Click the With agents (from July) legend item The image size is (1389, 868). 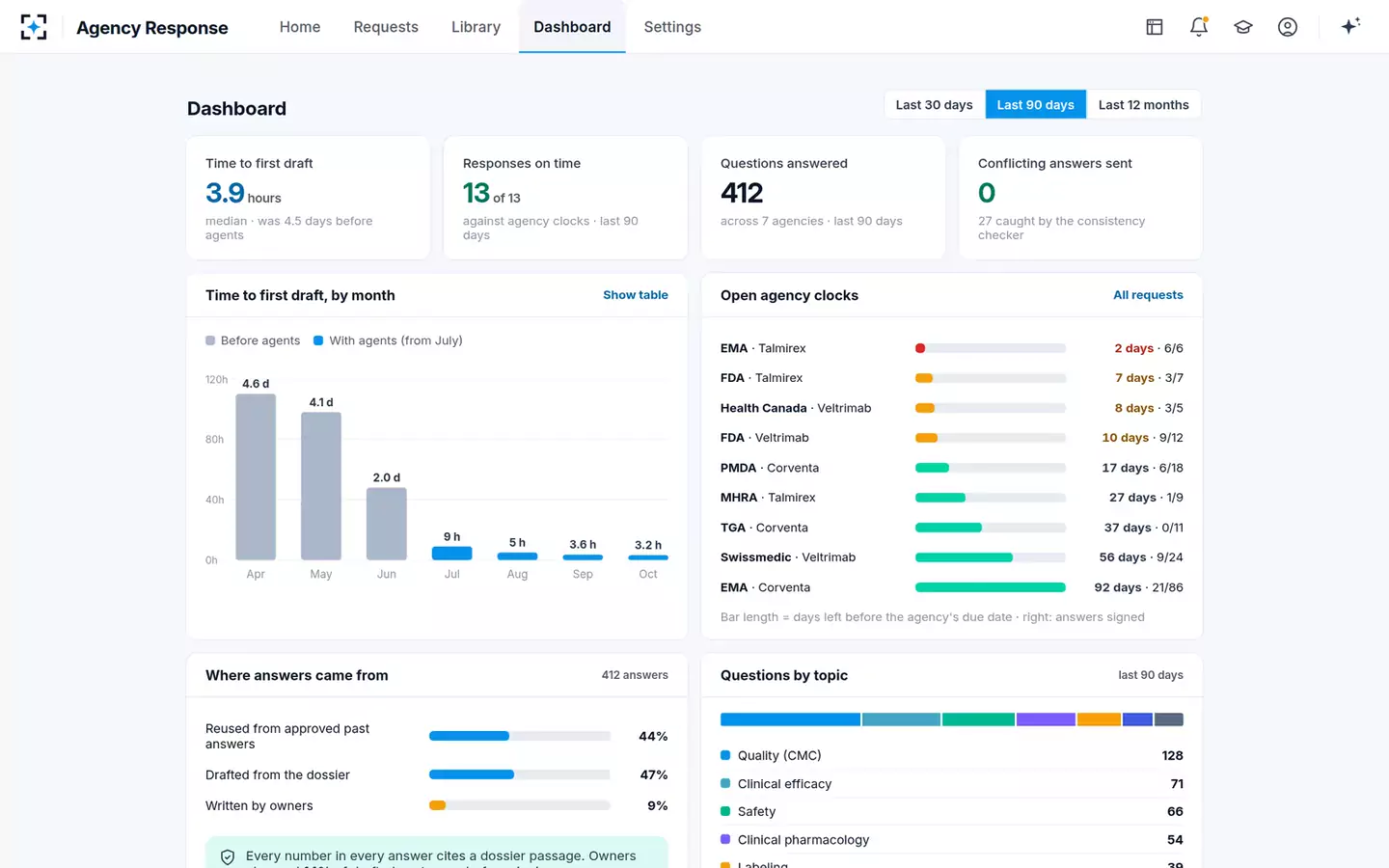pyautogui.click(x=388, y=340)
